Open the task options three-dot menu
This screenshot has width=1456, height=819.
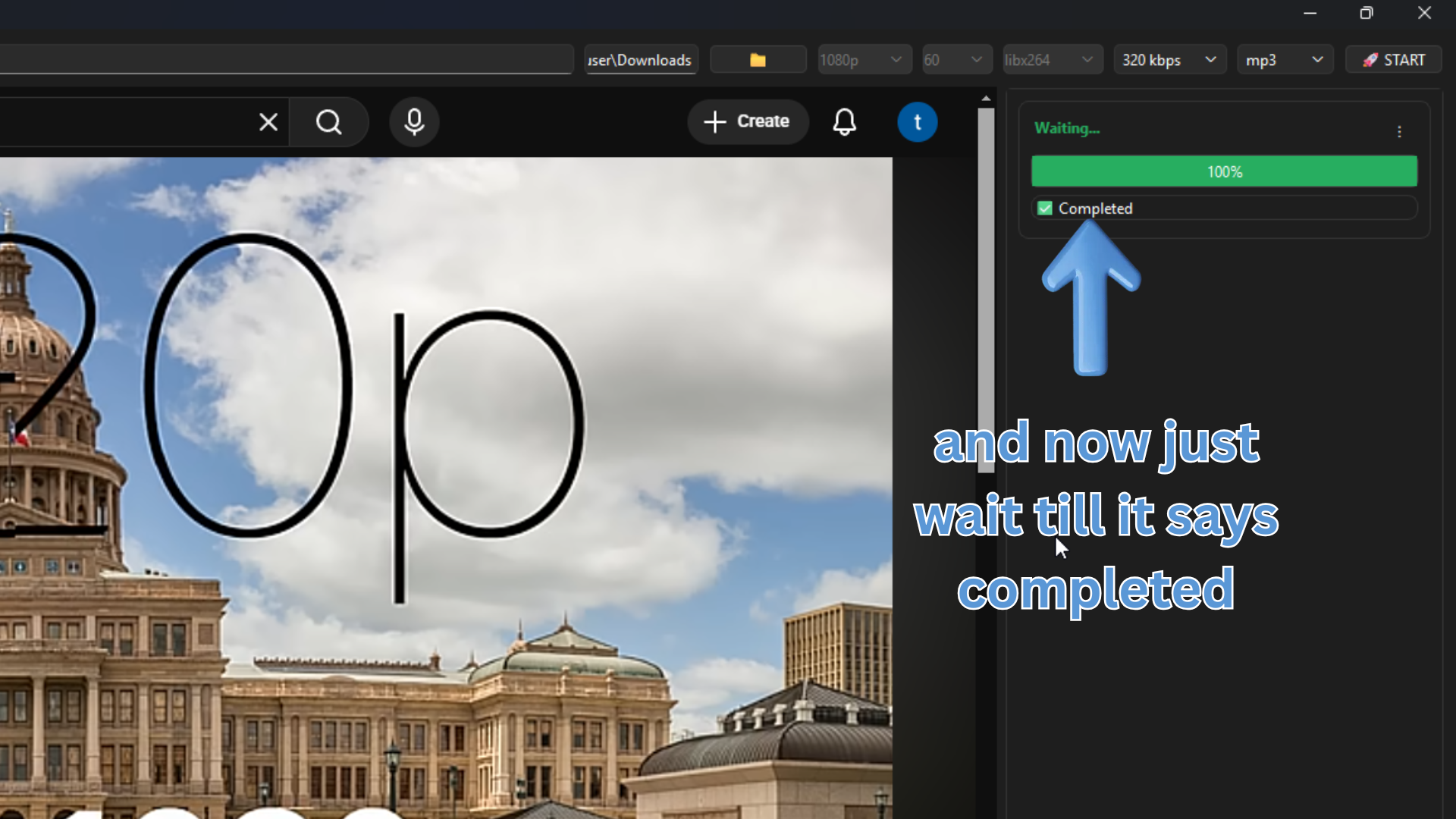[1399, 131]
